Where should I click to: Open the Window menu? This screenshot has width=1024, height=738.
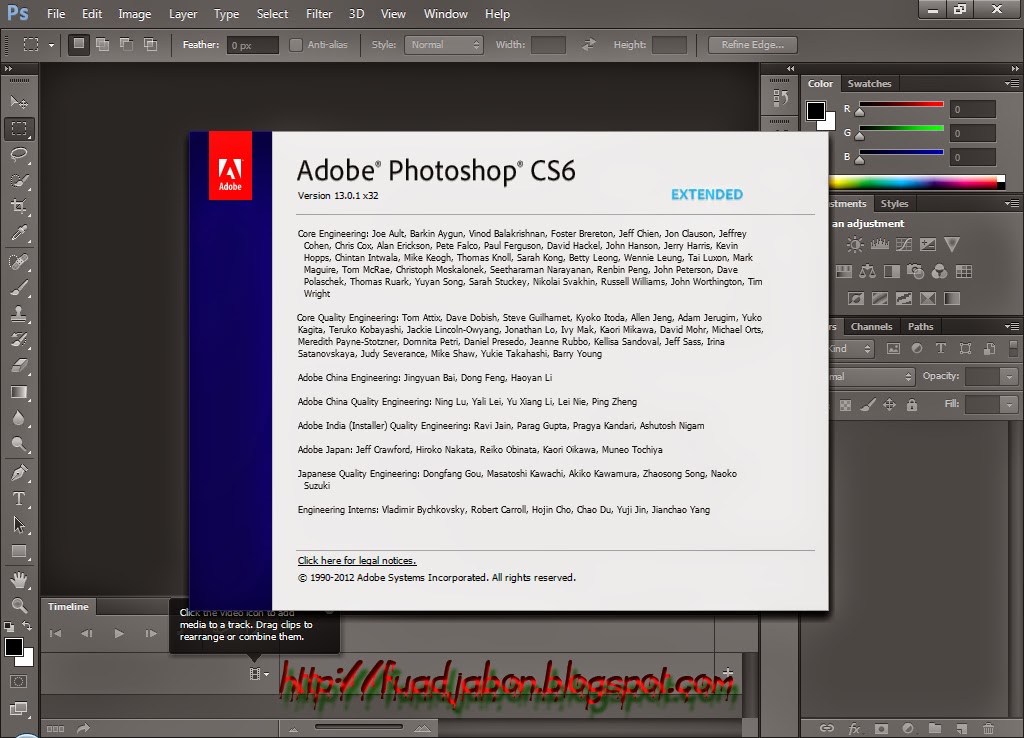(x=445, y=14)
